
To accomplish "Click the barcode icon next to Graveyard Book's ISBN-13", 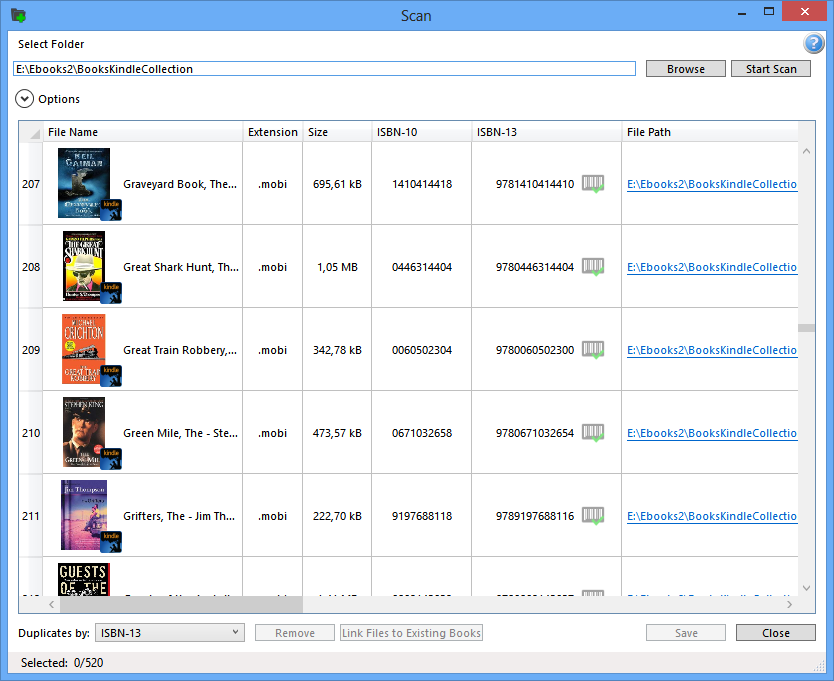I will [594, 183].
